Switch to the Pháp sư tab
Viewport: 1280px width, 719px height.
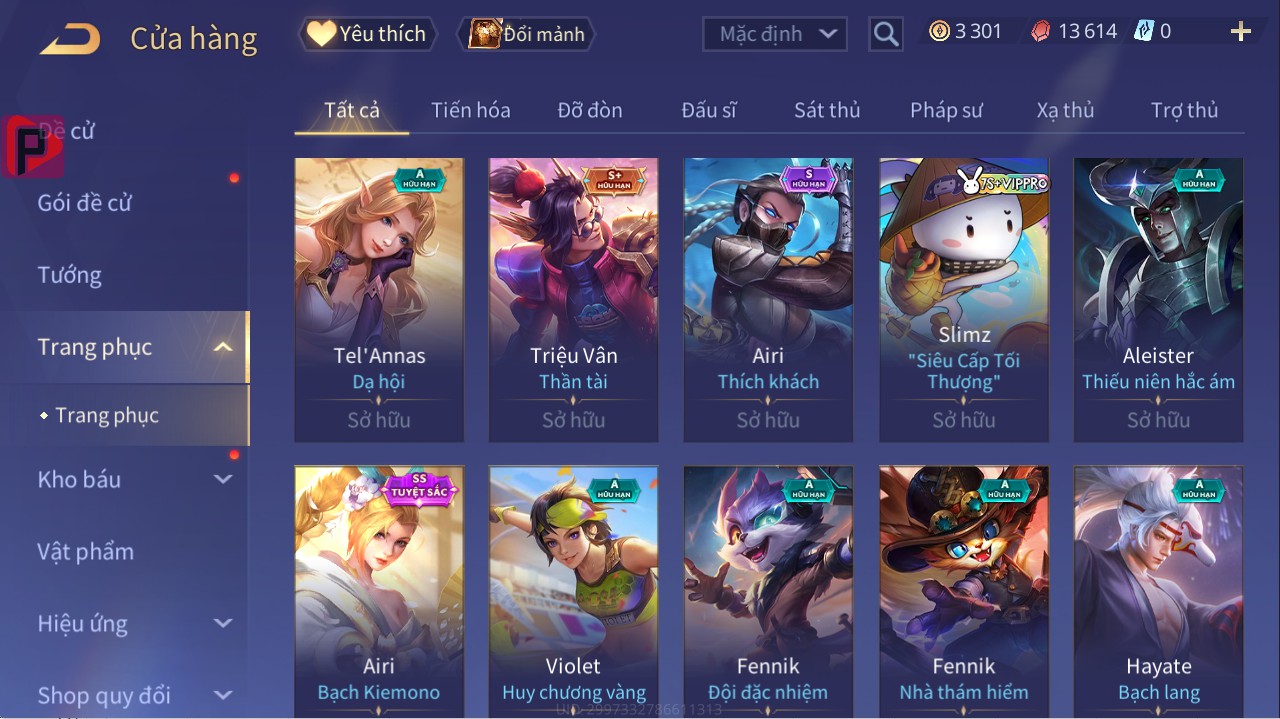click(x=946, y=110)
